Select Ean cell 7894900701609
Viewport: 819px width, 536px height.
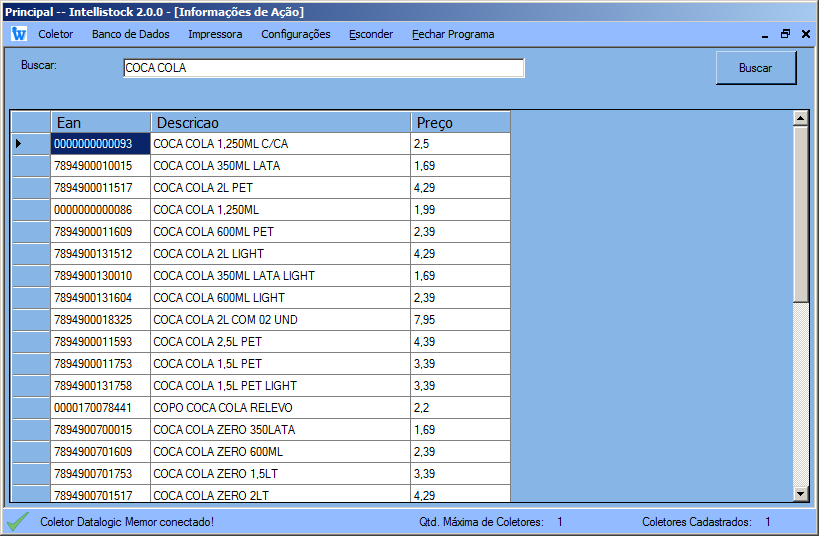click(101, 451)
